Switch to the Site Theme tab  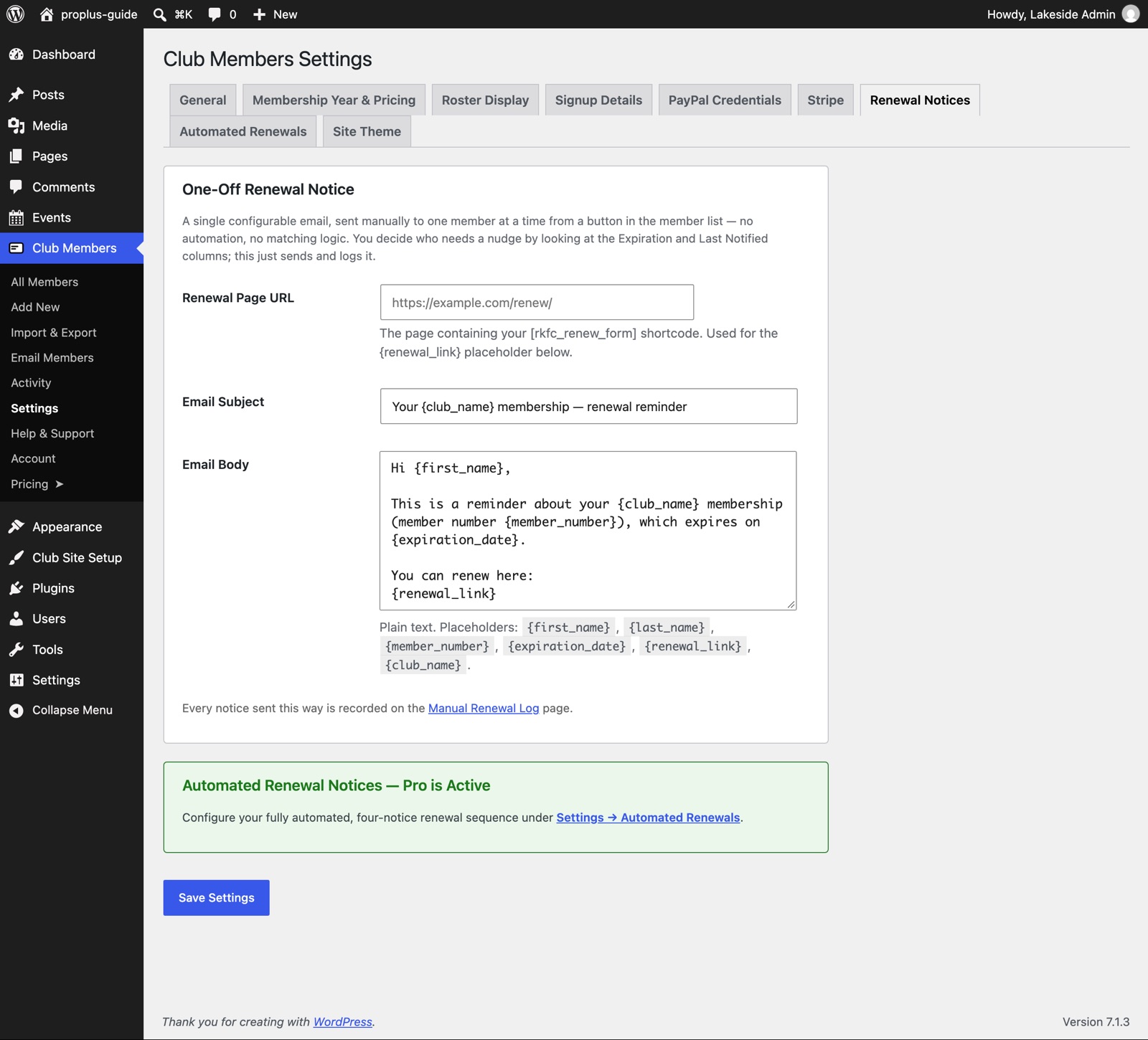[x=367, y=131]
